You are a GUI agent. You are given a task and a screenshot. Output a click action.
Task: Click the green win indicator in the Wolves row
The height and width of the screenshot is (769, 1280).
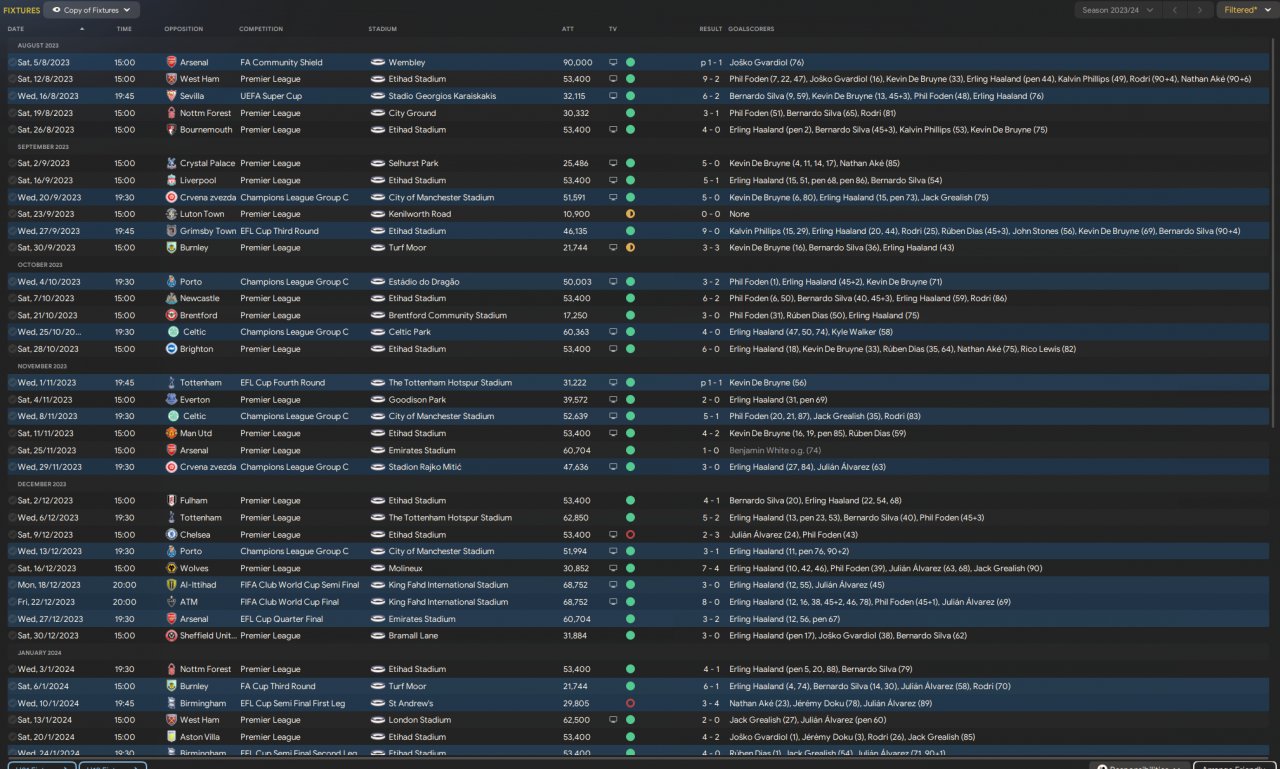(x=630, y=568)
